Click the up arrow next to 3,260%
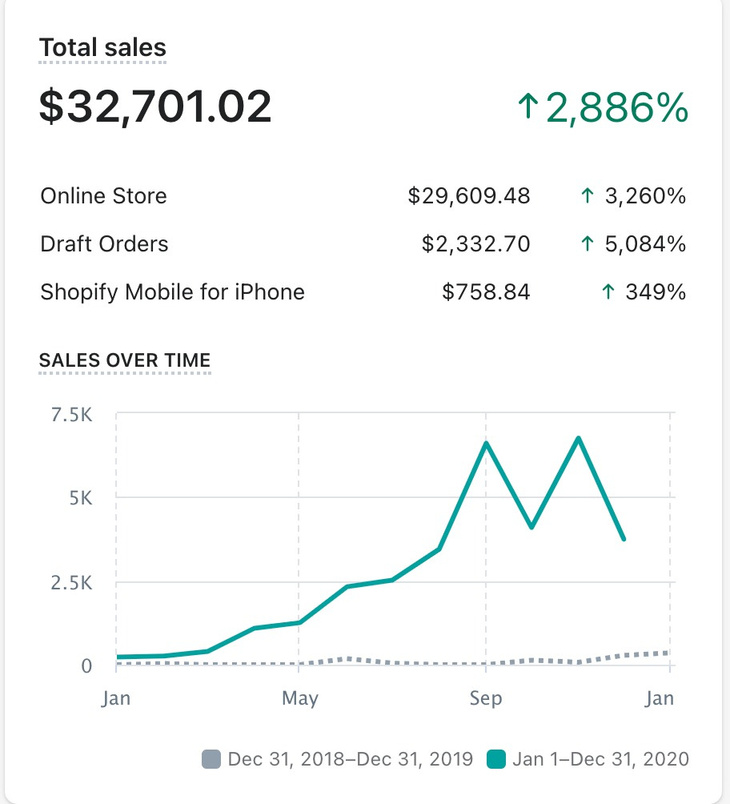Viewport: 730px width, 804px height. [x=587, y=196]
